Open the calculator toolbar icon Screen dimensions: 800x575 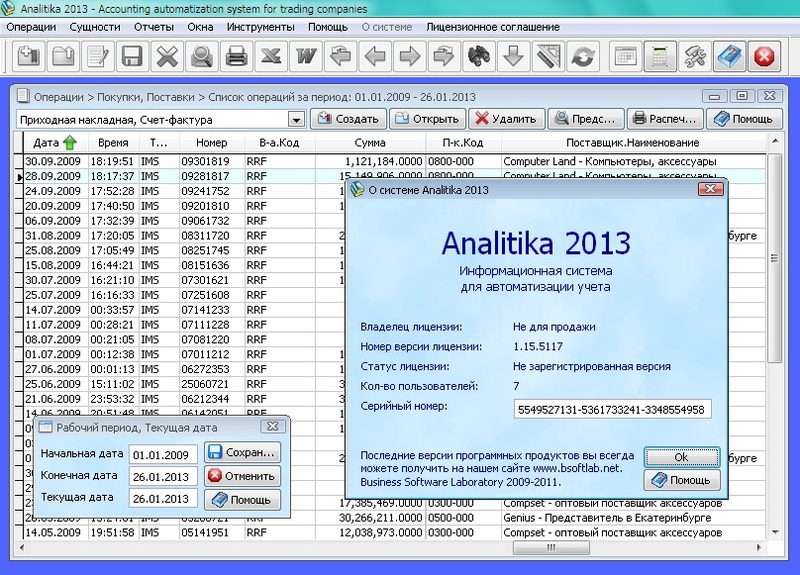pos(660,56)
